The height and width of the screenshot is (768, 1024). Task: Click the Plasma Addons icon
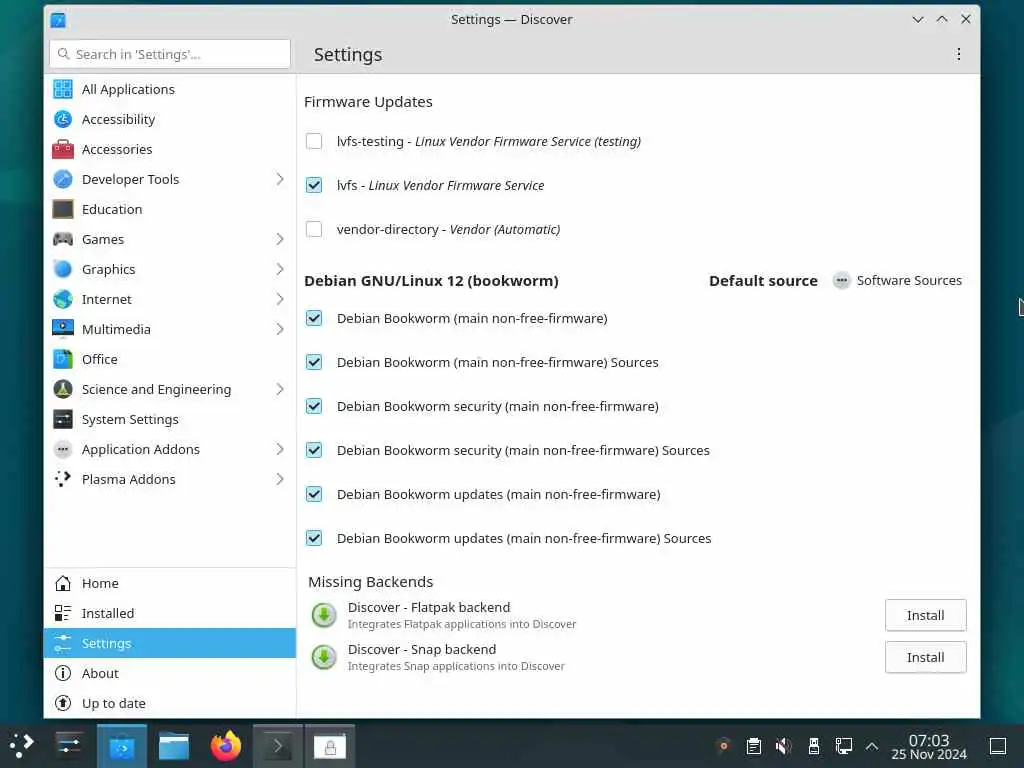[63, 479]
